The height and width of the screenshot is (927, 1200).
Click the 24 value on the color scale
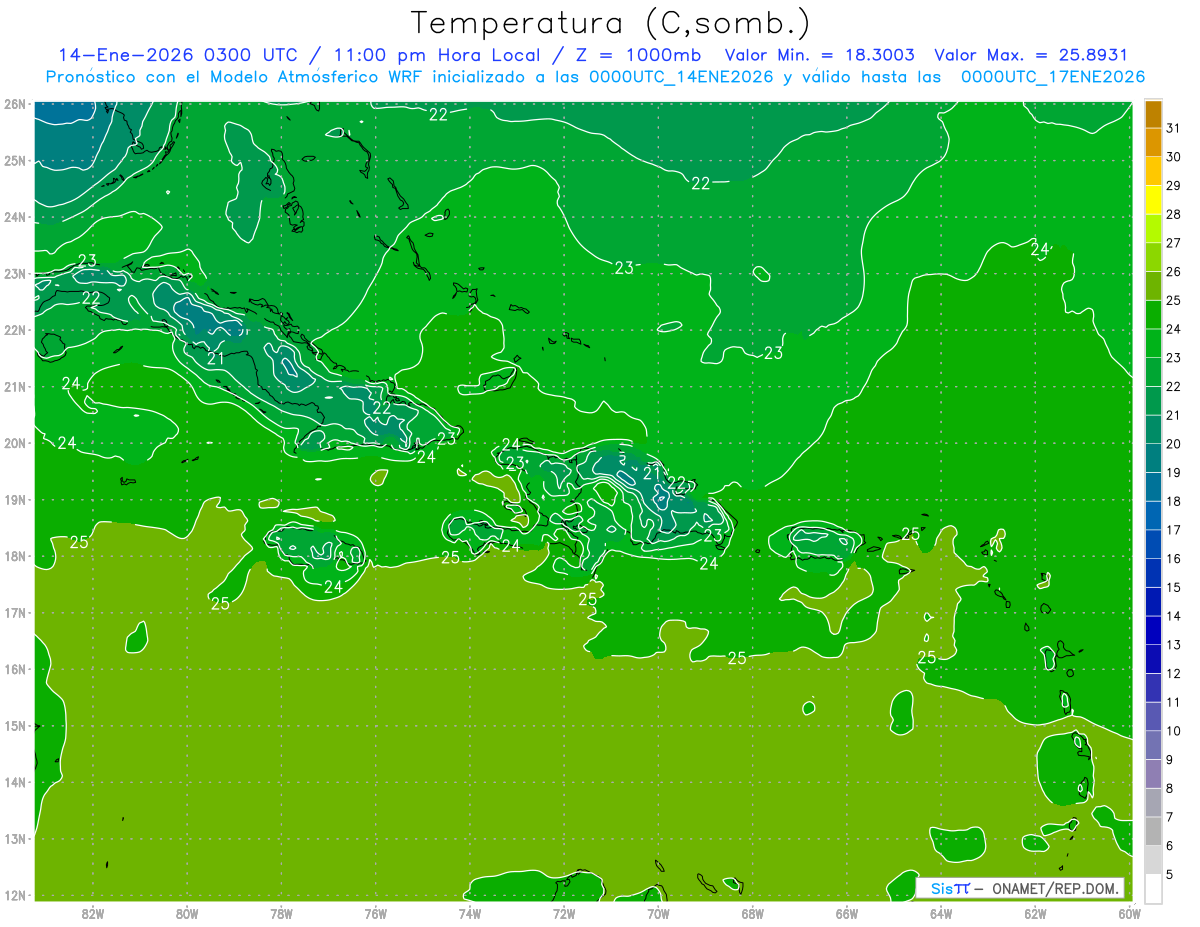pos(1173,329)
